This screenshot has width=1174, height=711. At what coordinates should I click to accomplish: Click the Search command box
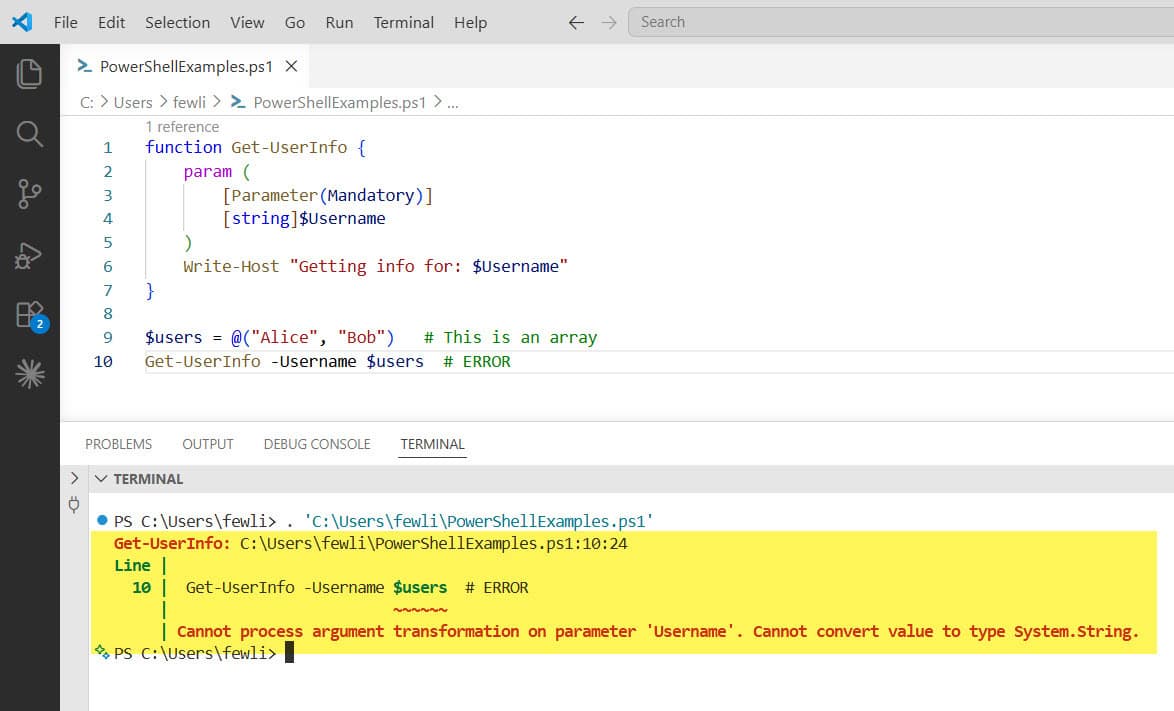901,22
